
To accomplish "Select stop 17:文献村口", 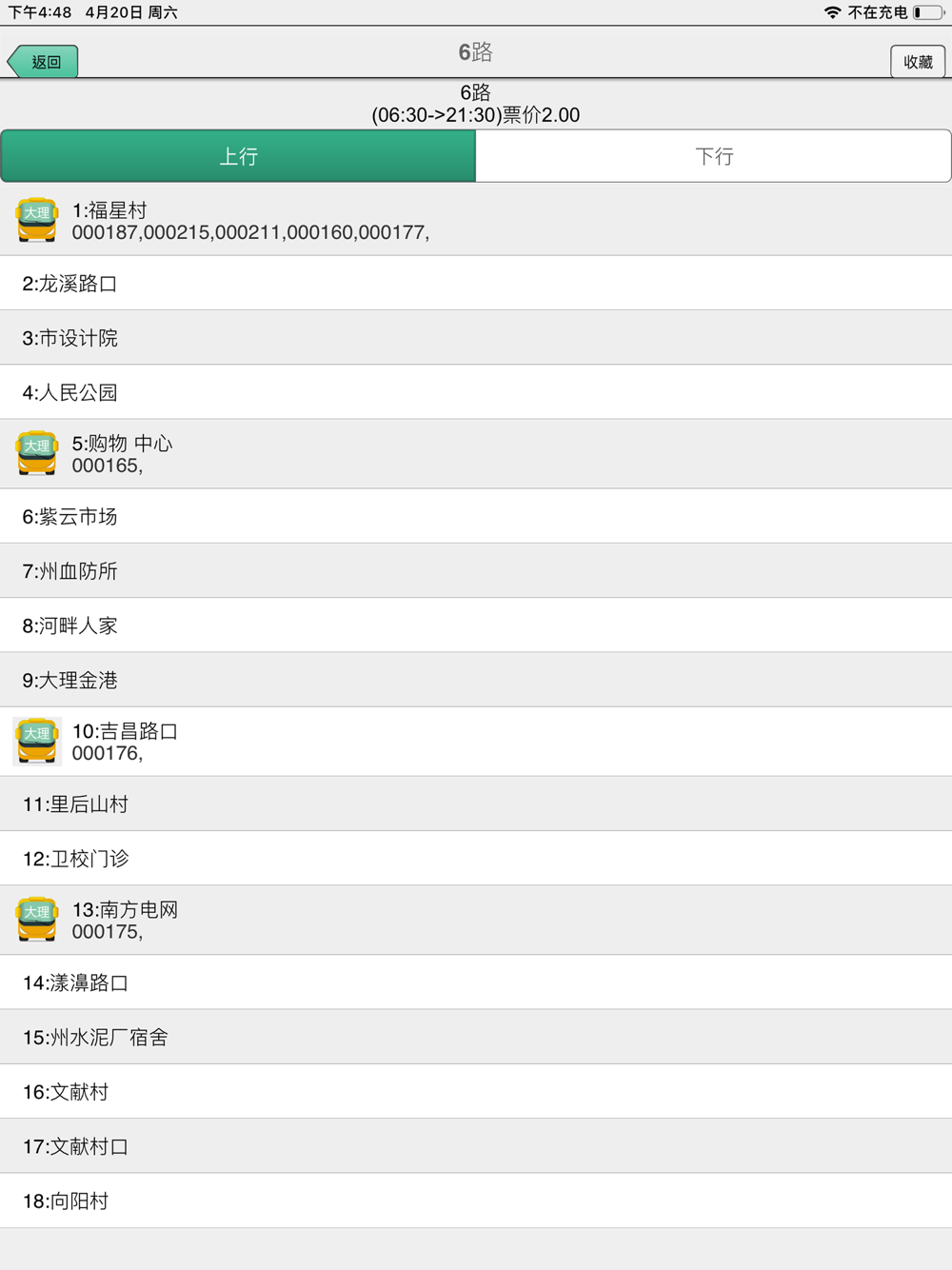I will (476, 1146).
